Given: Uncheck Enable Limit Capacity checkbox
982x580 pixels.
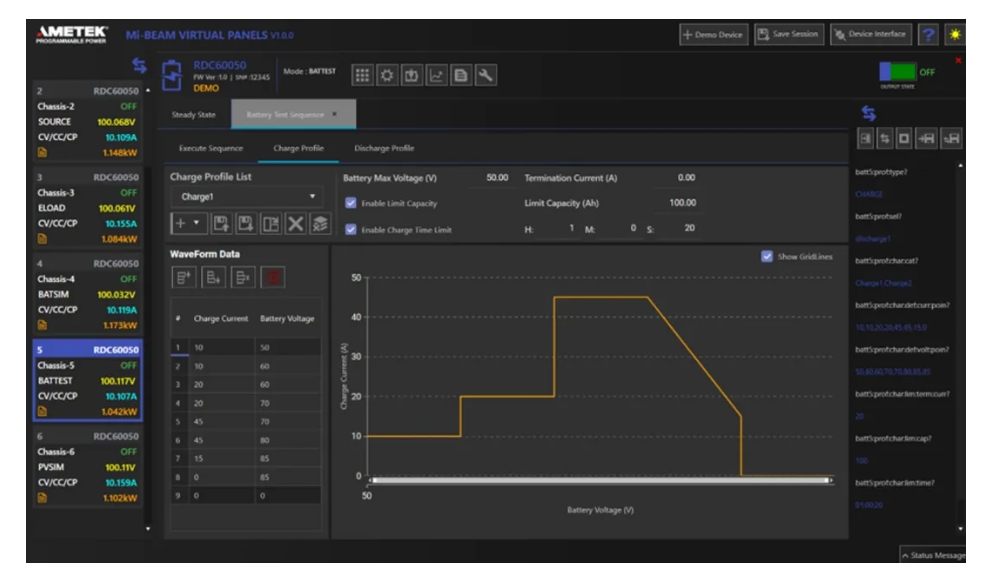Looking at the screenshot, I should 350,204.
